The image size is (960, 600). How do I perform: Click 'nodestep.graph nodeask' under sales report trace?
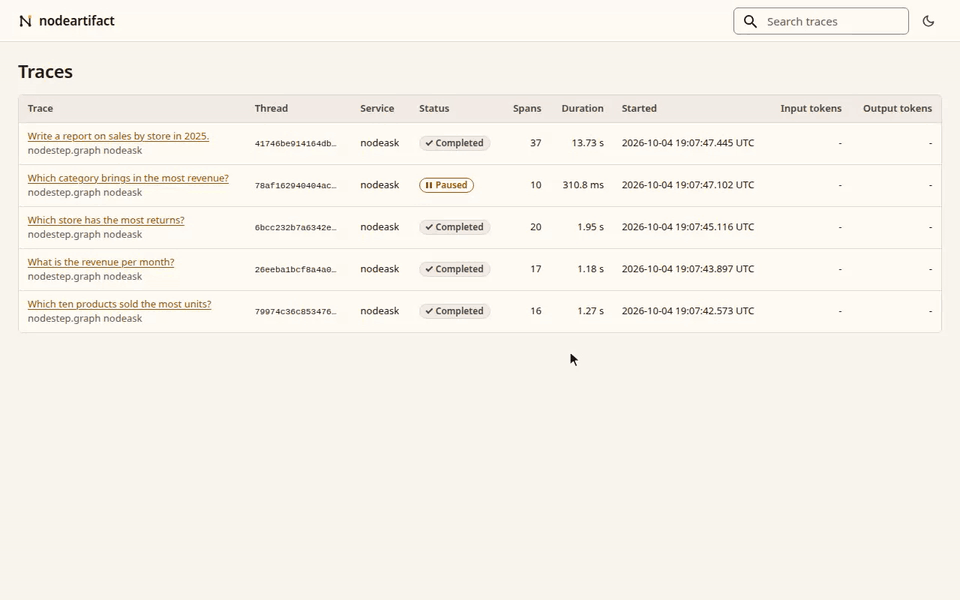tap(84, 151)
